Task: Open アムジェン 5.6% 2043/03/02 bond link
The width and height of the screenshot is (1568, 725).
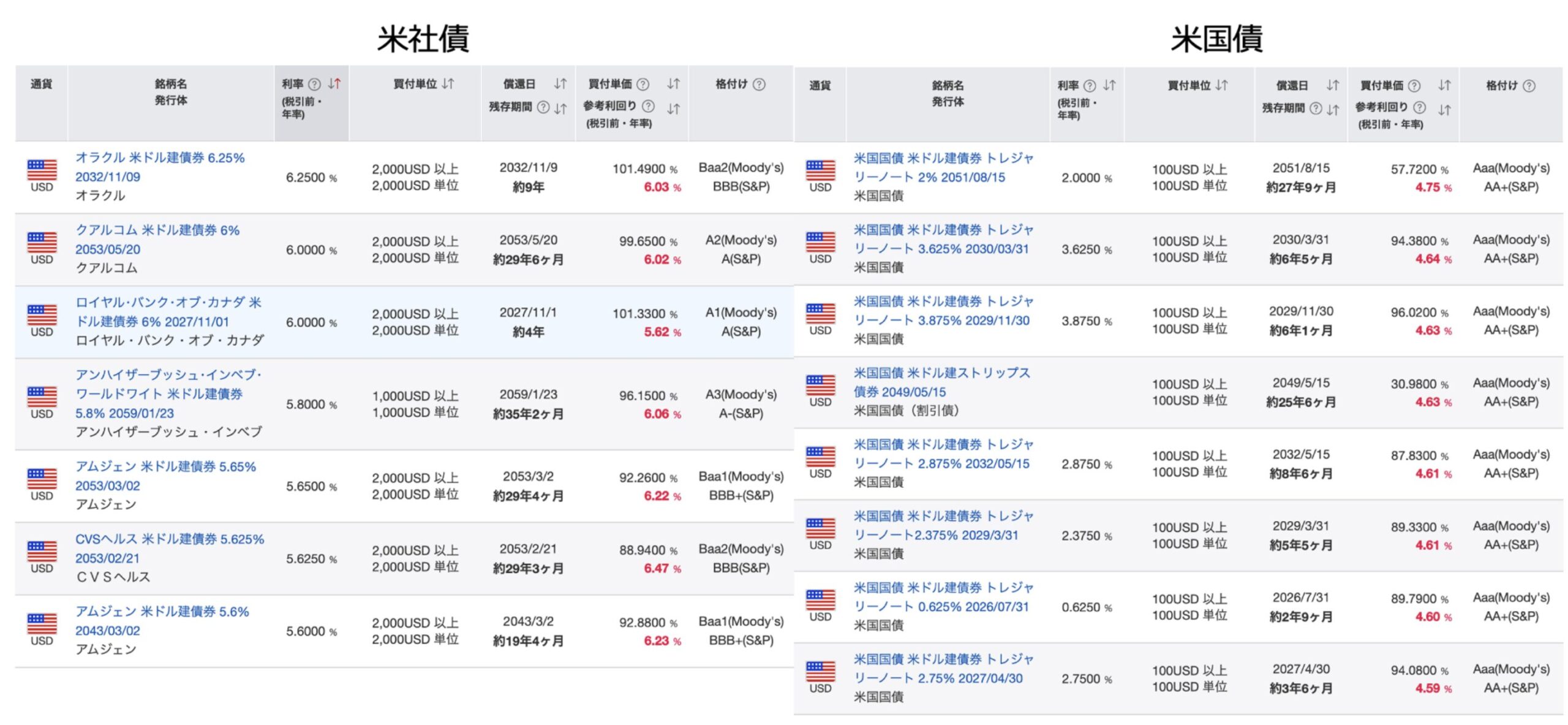Action: pos(162,620)
